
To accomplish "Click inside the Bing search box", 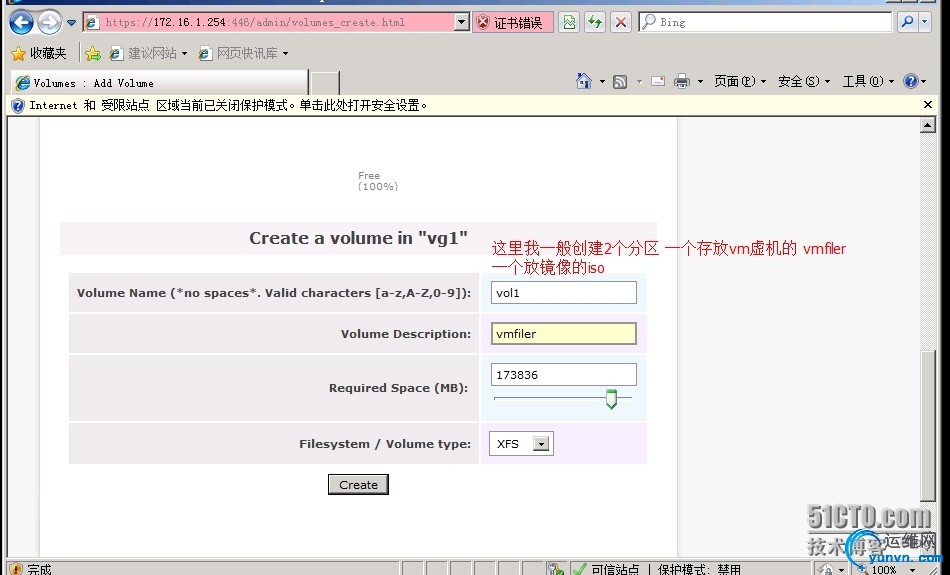I will (766, 22).
